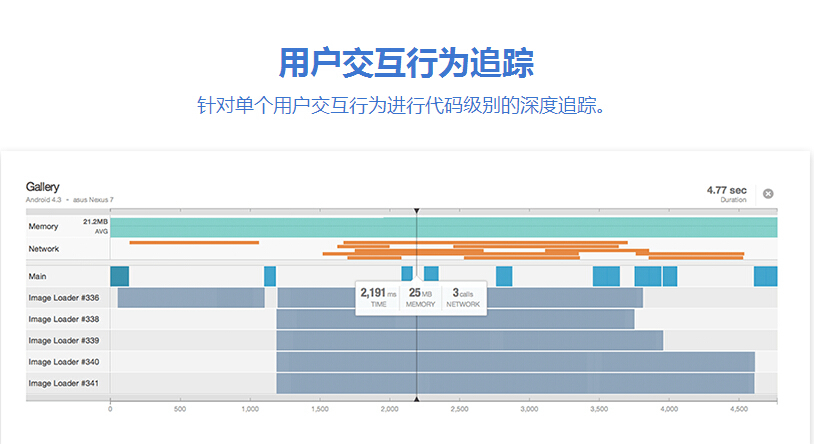Select the Main thread row label
Viewport: 814px width, 444px height.
tap(37, 276)
